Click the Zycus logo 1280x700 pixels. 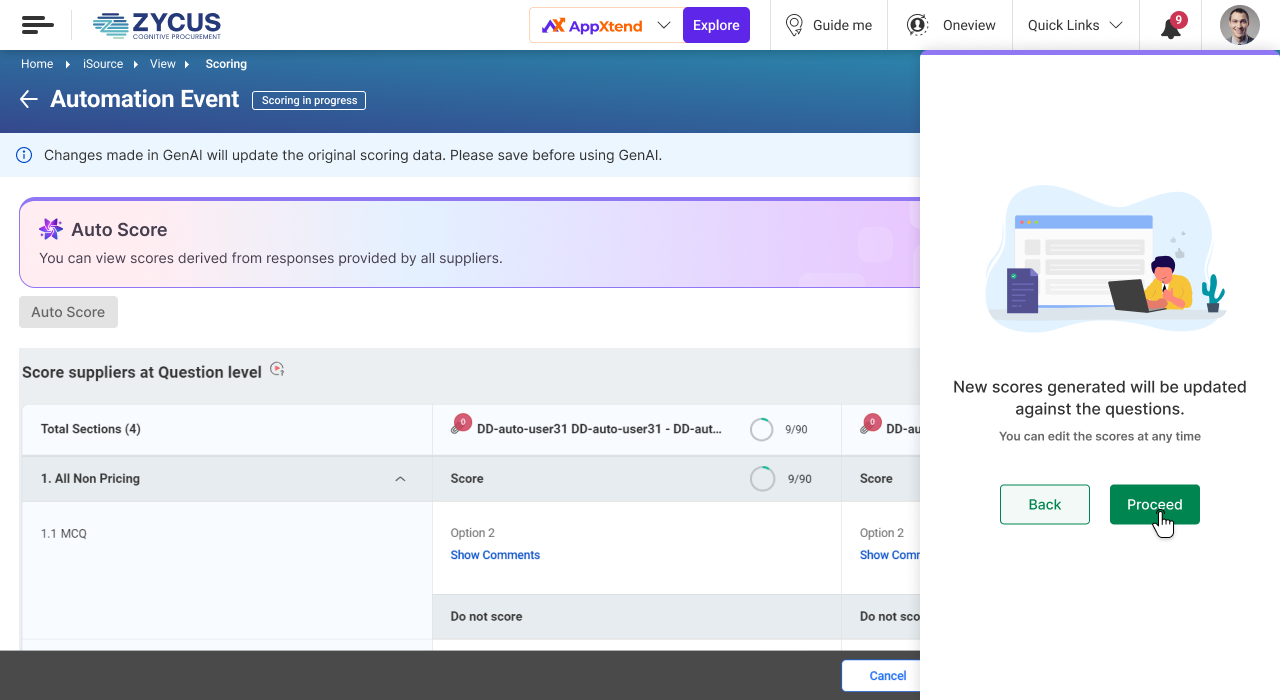(157, 25)
